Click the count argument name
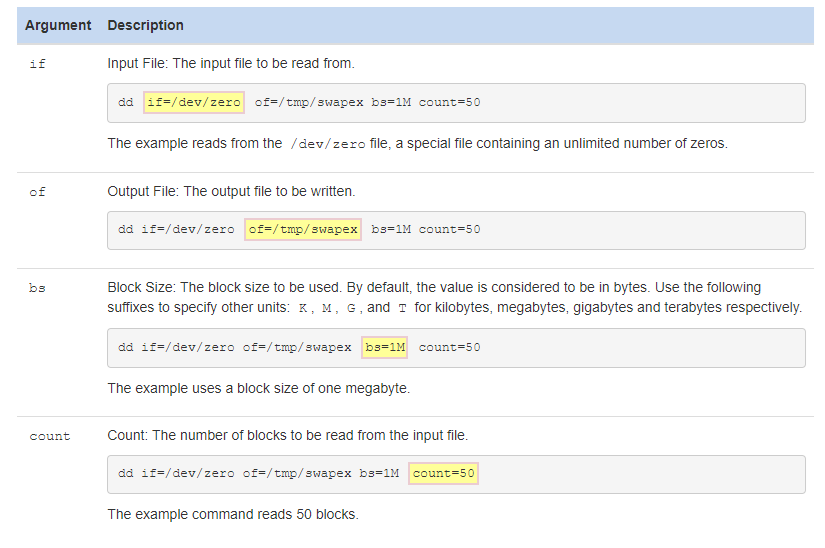This screenshot has width=825, height=548. (x=50, y=436)
